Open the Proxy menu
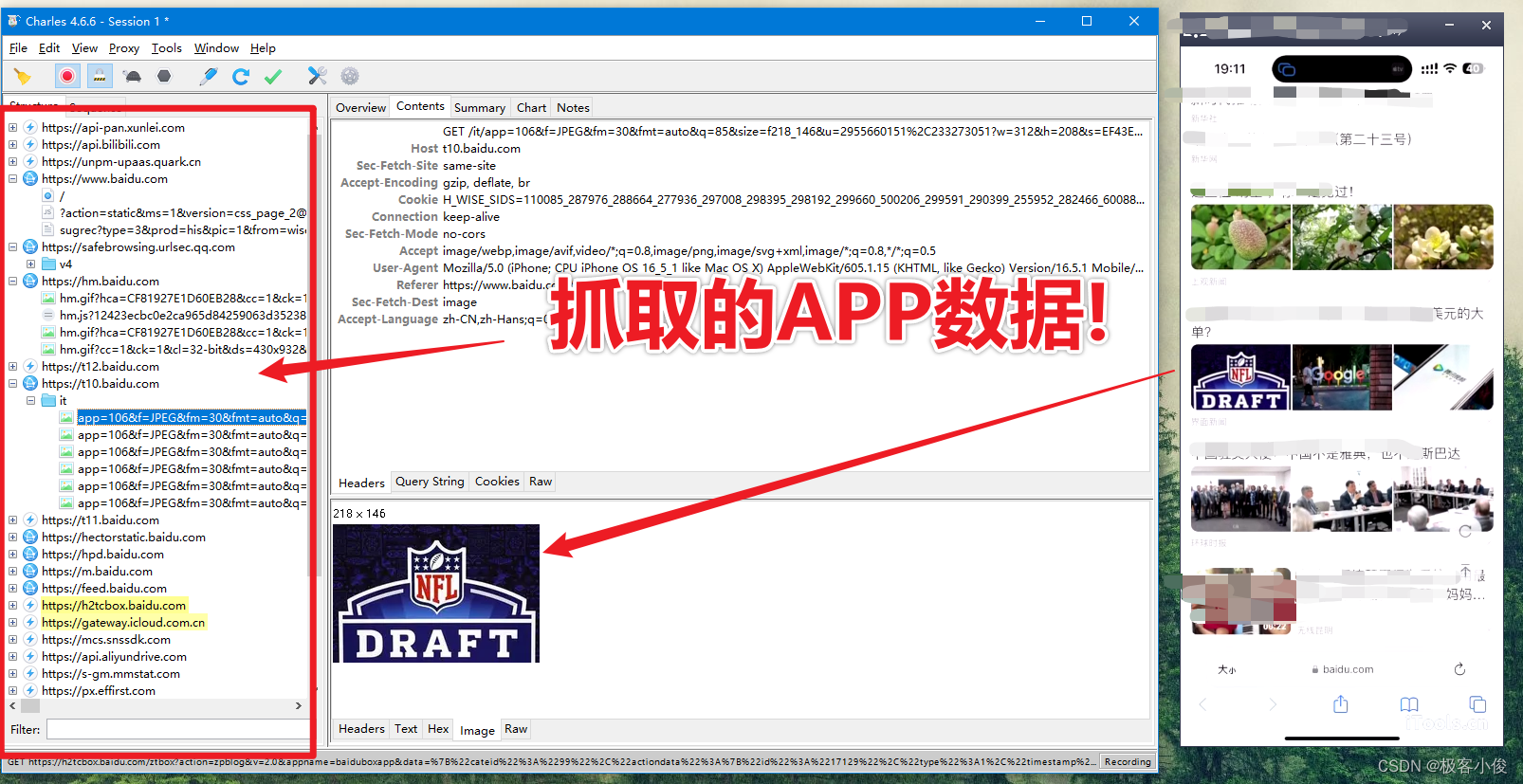The height and width of the screenshot is (784, 1523). pos(123,48)
